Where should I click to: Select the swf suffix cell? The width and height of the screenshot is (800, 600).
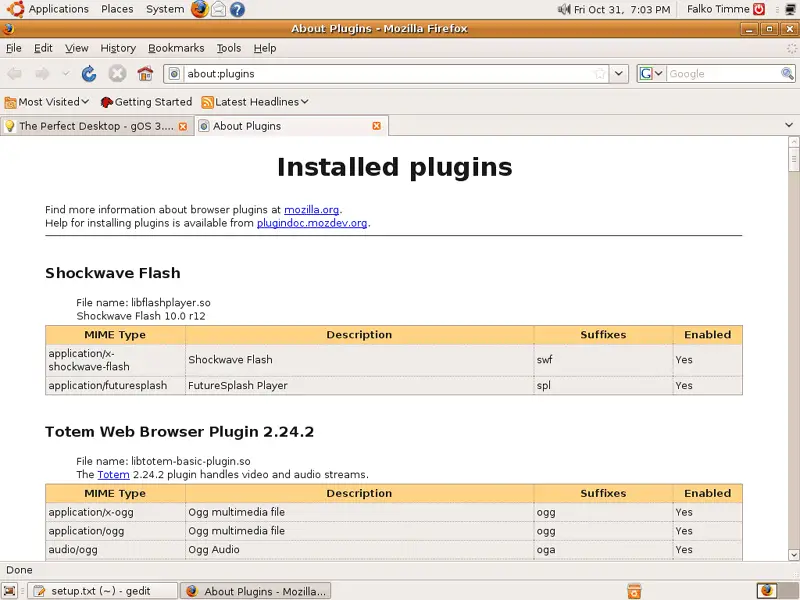click(603, 360)
